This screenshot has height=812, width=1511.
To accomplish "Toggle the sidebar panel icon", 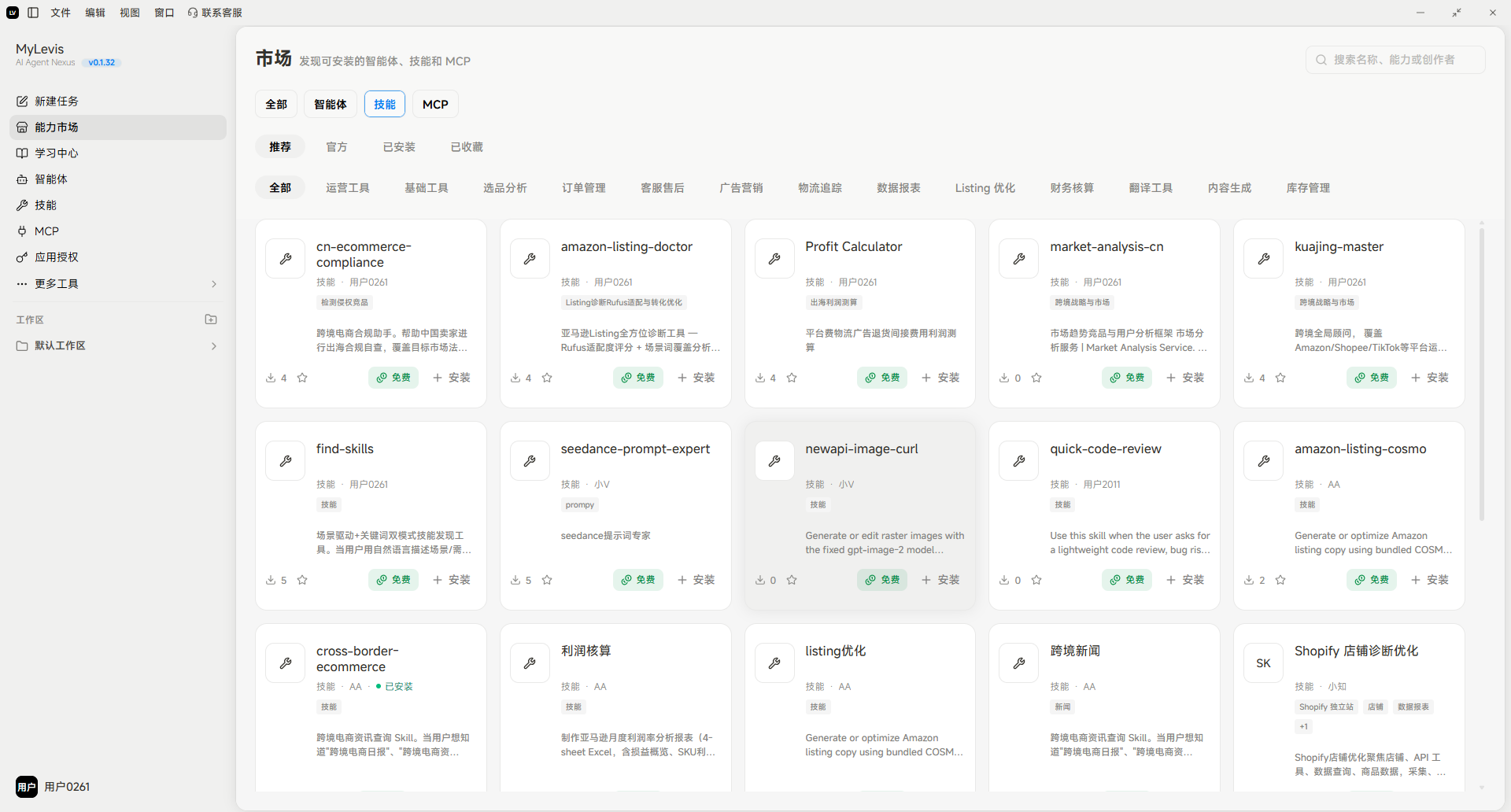I will pos(33,13).
